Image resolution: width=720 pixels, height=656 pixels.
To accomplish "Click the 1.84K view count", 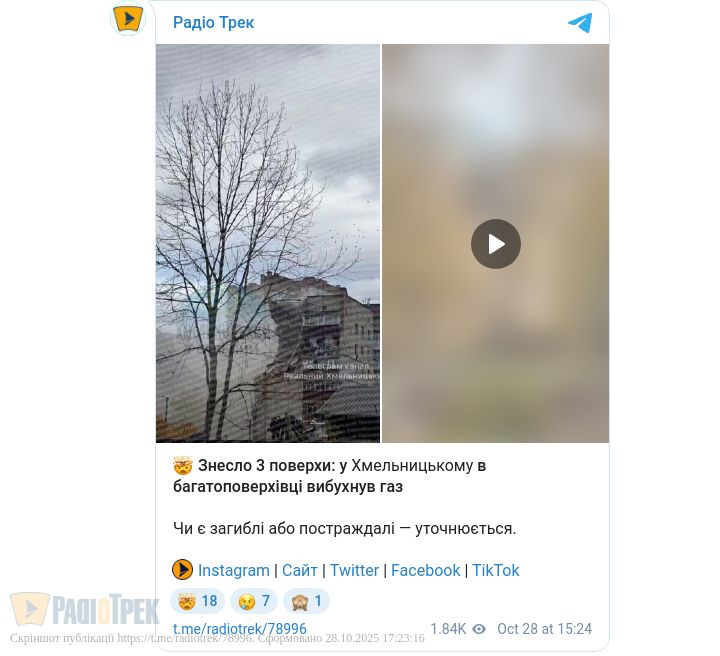I will coord(448,629).
